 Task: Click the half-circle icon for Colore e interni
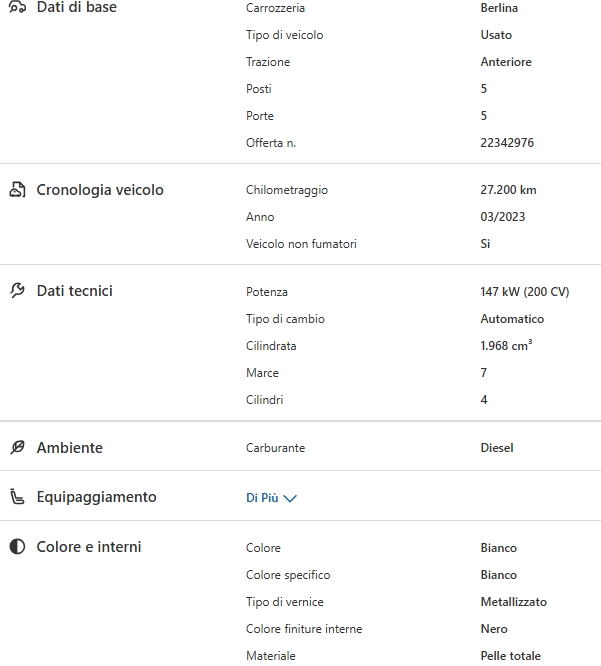[x=17, y=547]
